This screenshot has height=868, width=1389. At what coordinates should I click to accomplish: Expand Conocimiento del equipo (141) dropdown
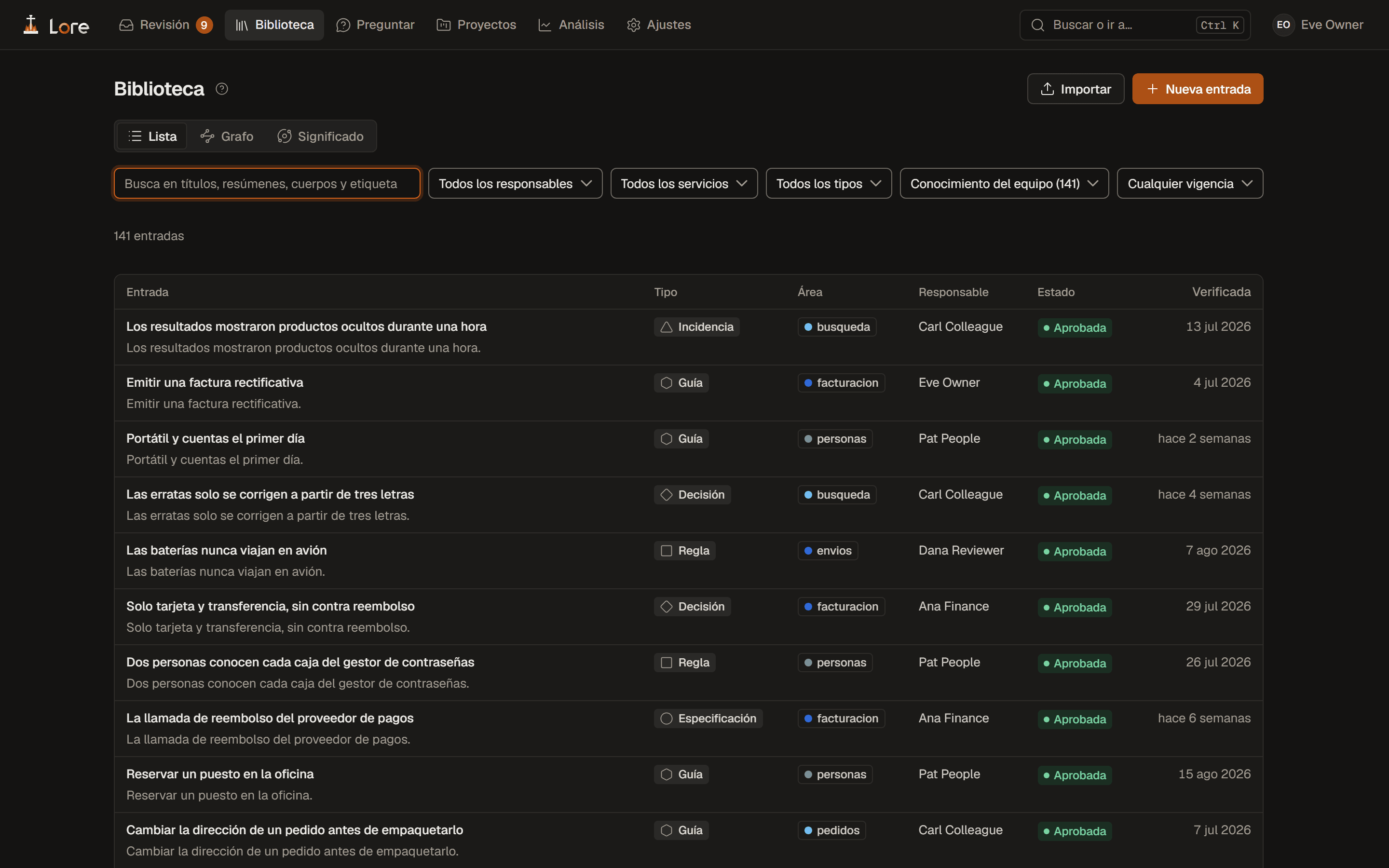tap(1004, 184)
